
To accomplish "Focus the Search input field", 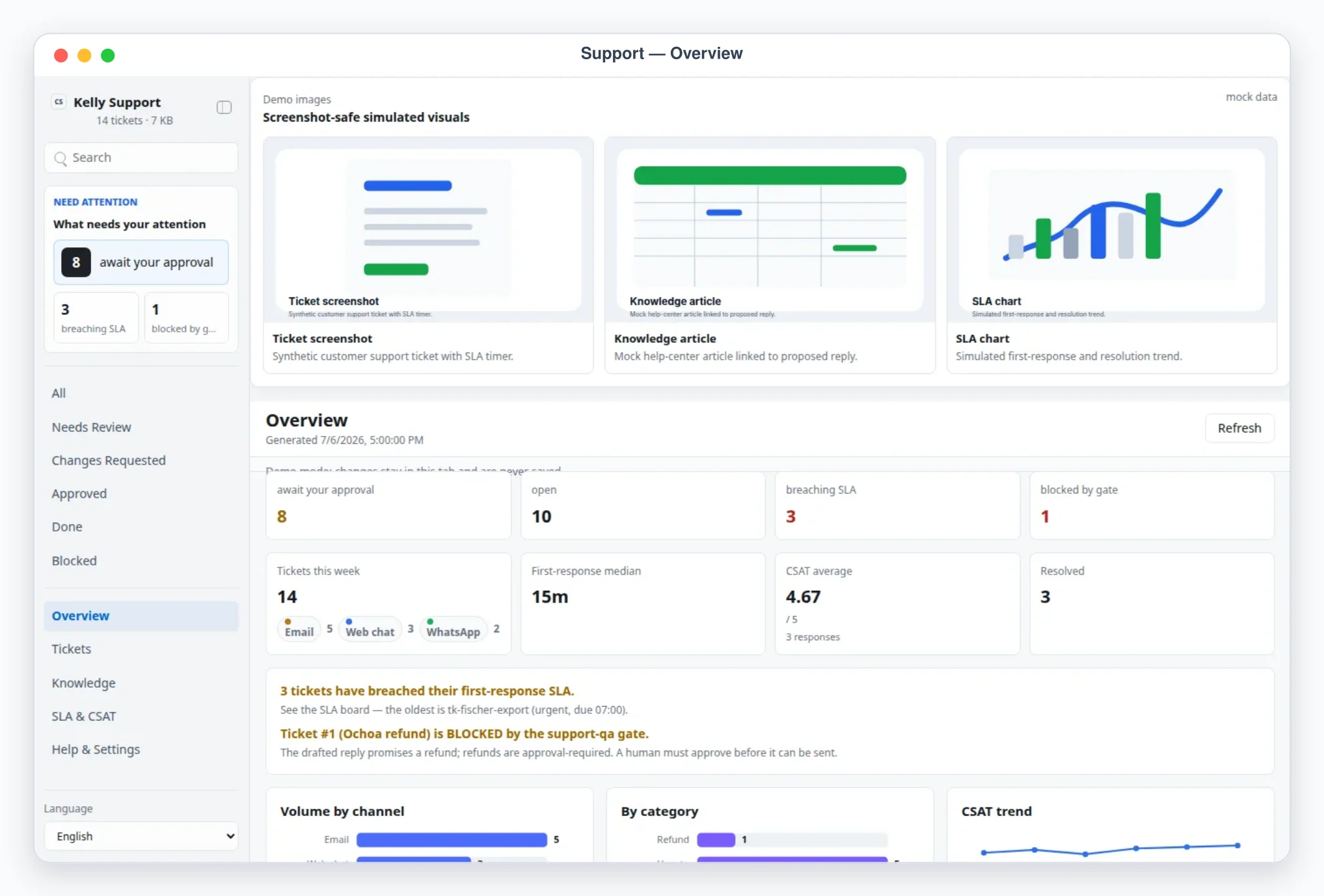I will [x=141, y=157].
